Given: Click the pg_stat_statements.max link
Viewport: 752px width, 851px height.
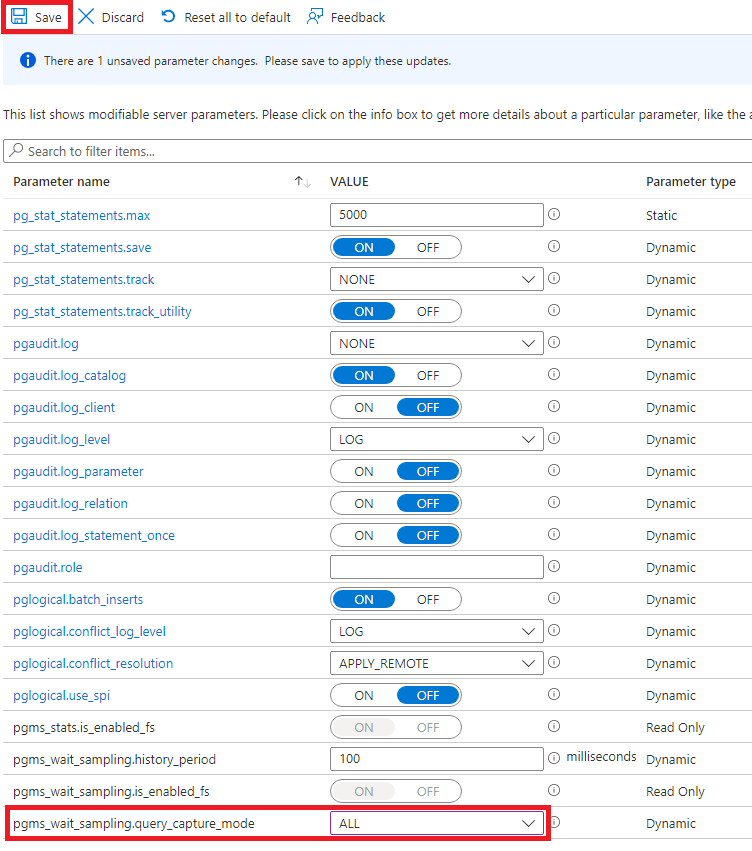Looking at the screenshot, I should coord(81,214).
